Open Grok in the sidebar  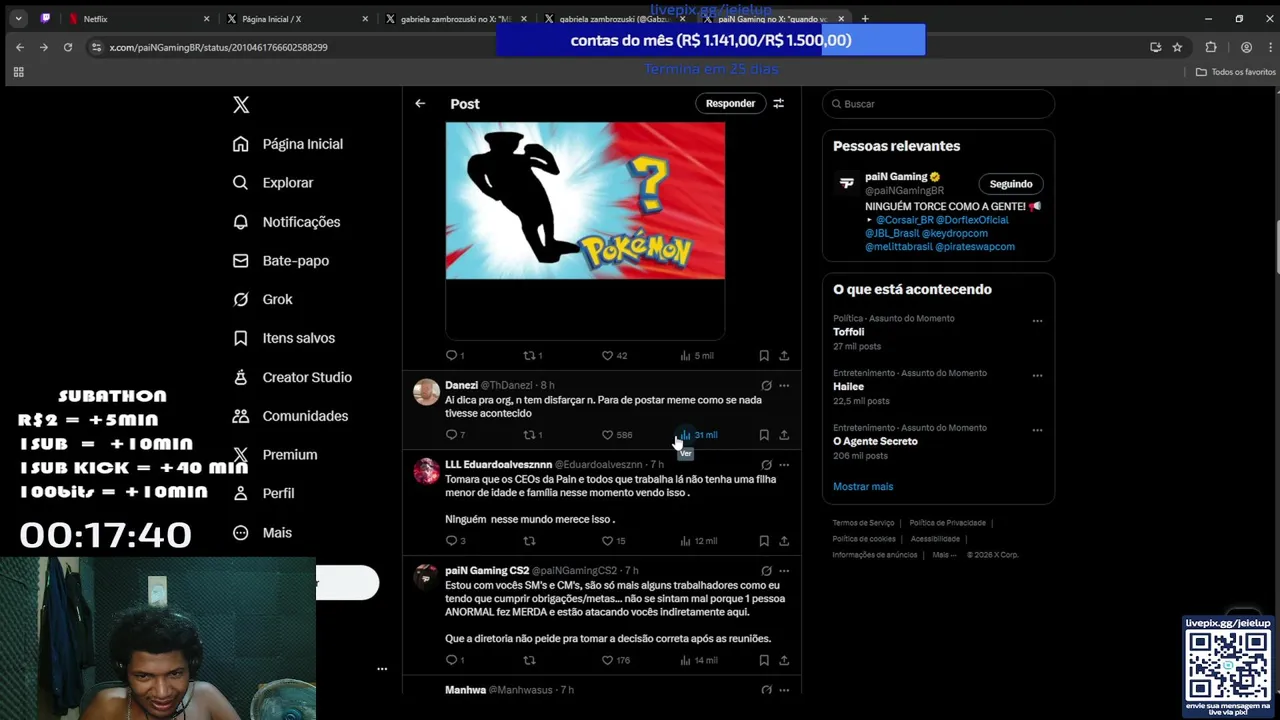coord(262,299)
